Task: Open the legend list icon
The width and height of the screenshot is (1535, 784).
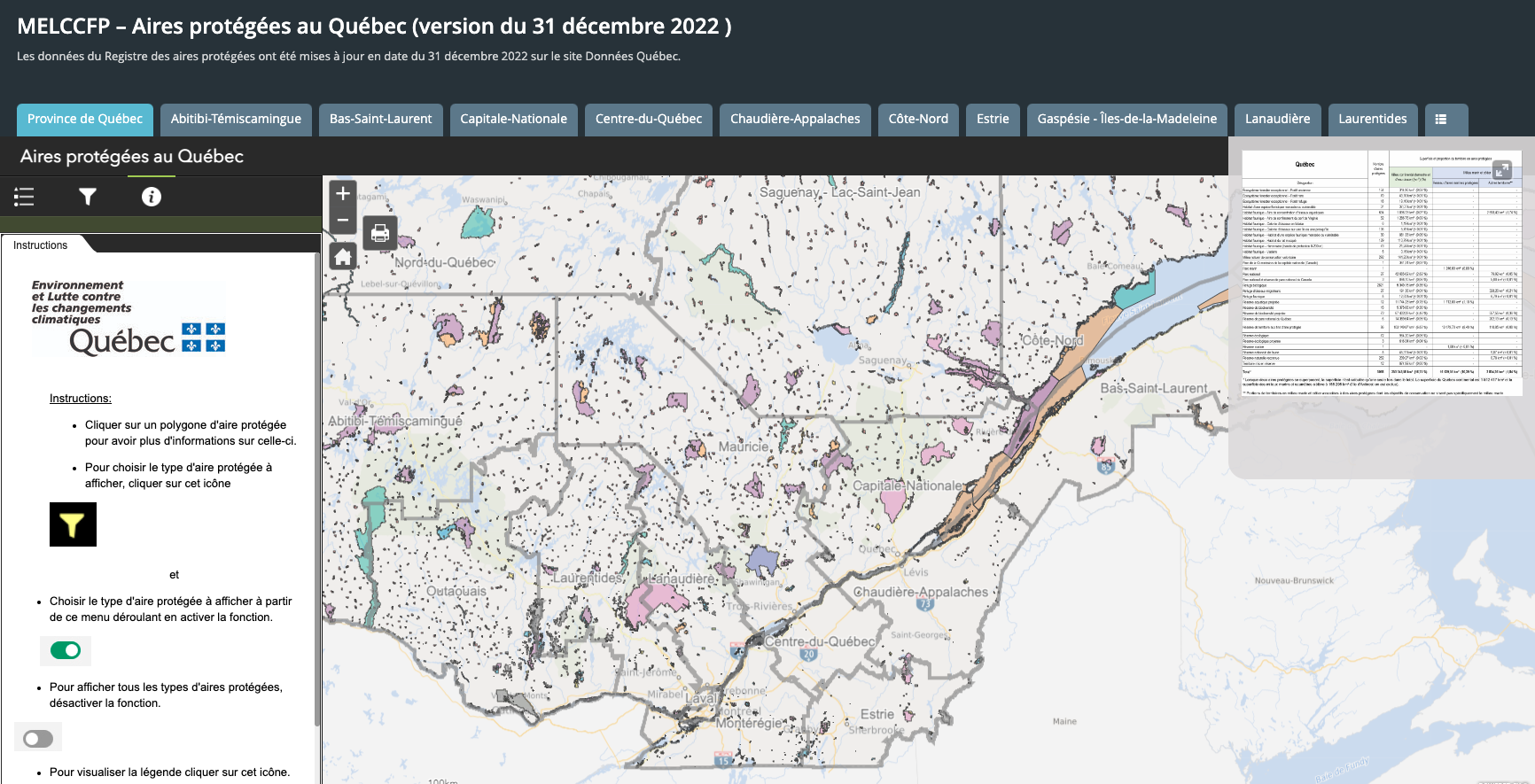Action: coord(24,197)
